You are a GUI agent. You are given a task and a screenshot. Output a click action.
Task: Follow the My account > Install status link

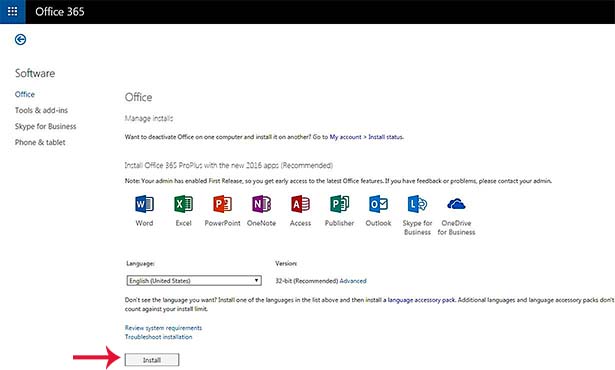[x=366, y=137]
